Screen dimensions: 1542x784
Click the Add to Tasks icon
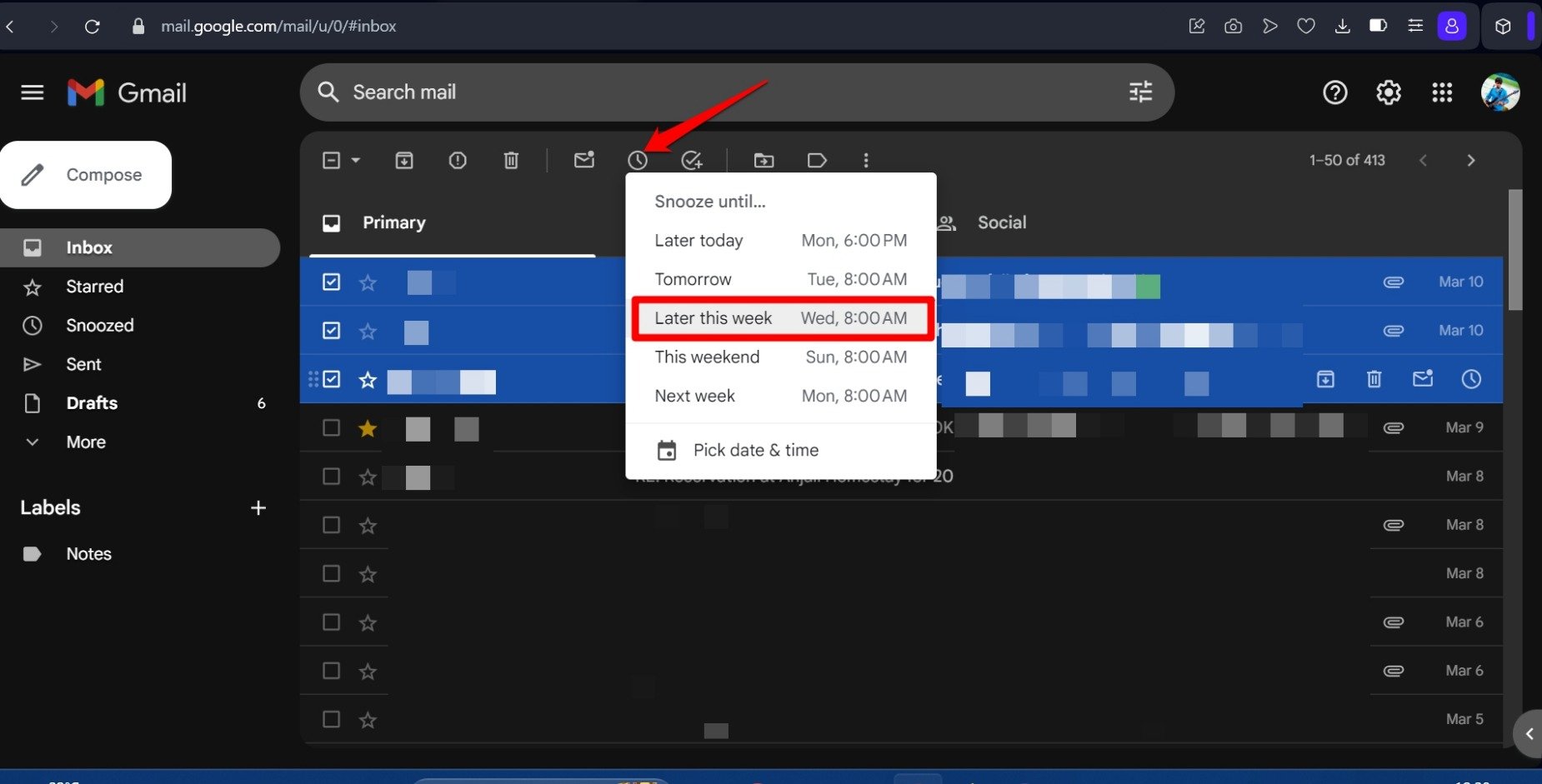(692, 160)
